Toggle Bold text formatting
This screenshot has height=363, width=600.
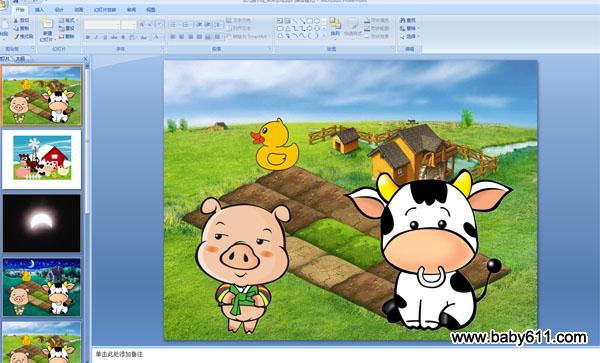[x=88, y=37]
